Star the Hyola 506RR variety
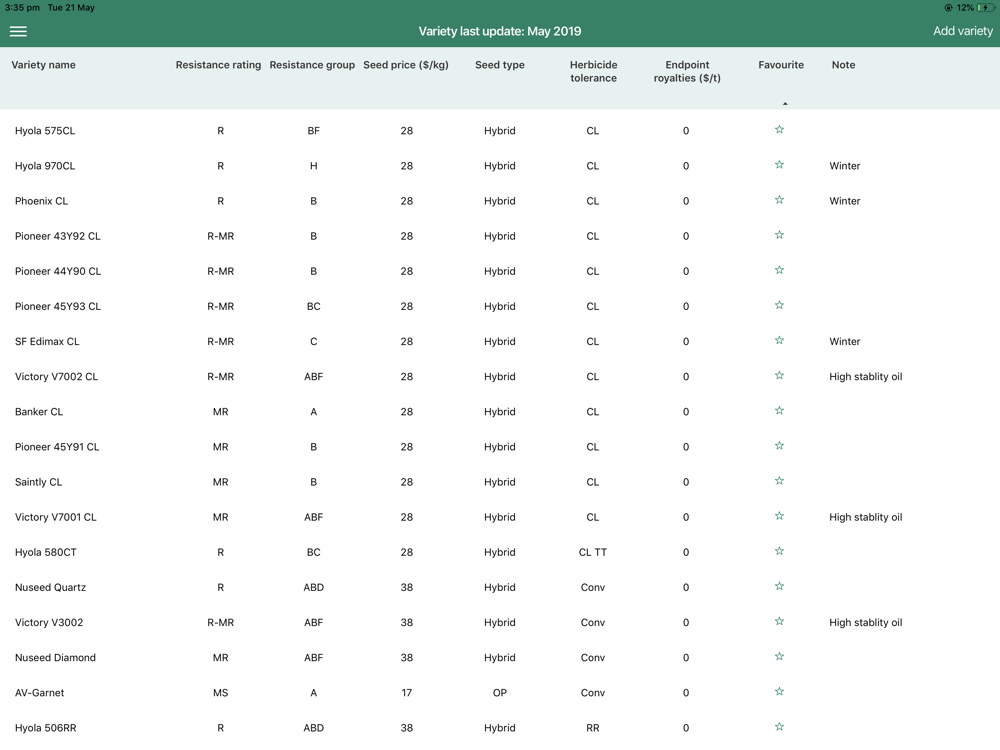Screen dimensions: 1000x750 tap(779, 726)
